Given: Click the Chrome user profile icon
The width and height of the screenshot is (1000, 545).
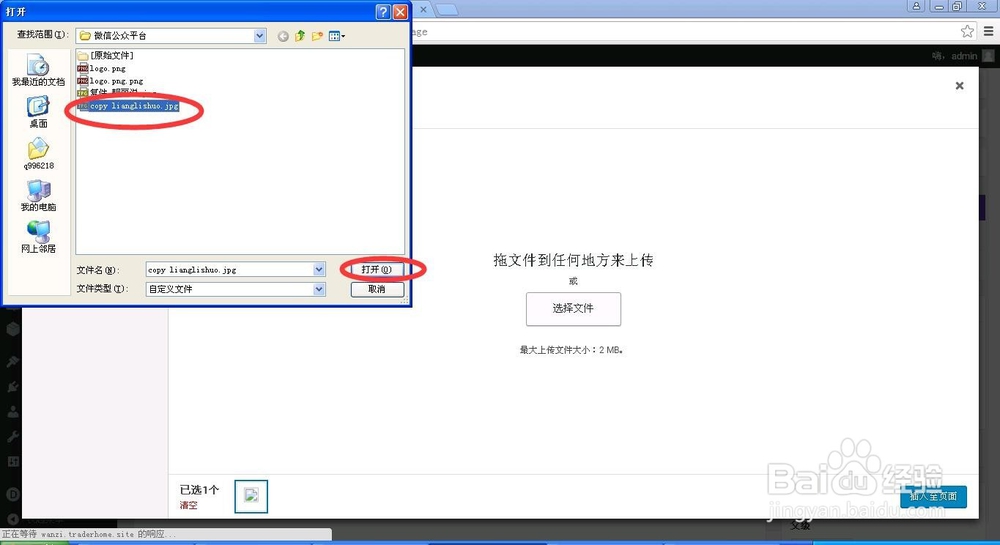Looking at the screenshot, I should (x=916, y=6).
